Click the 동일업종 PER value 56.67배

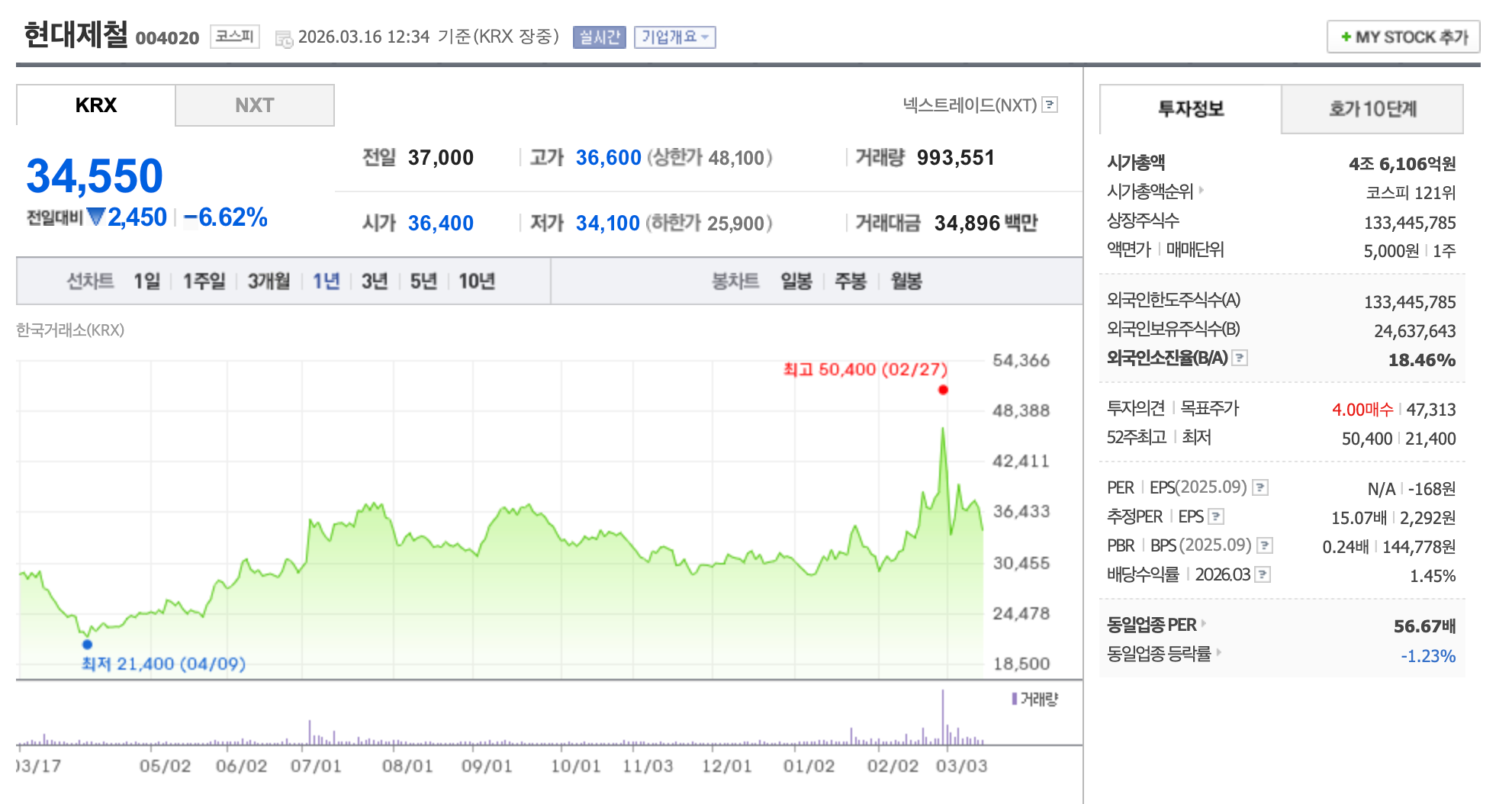[1424, 626]
